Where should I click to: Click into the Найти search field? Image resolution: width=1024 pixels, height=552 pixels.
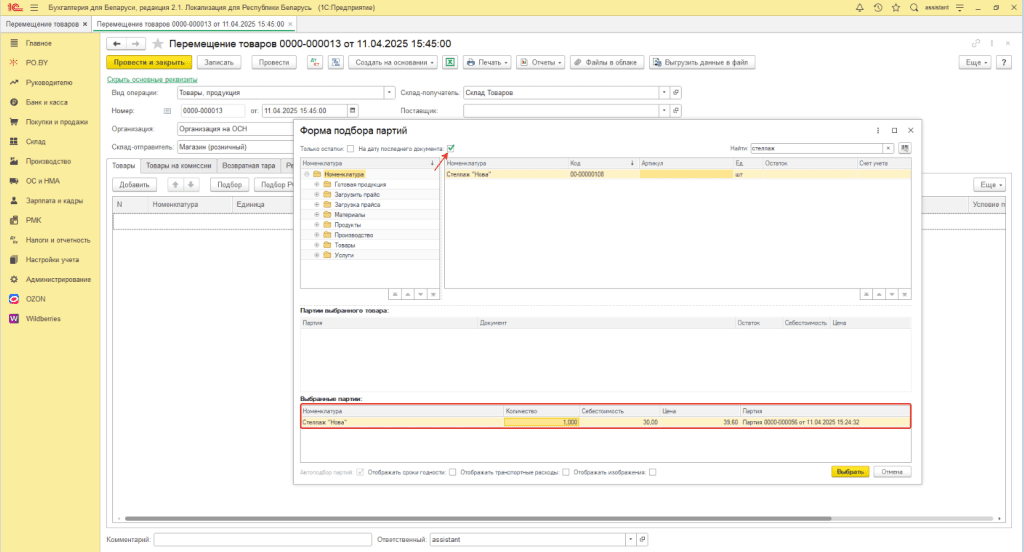pos(816,148)
